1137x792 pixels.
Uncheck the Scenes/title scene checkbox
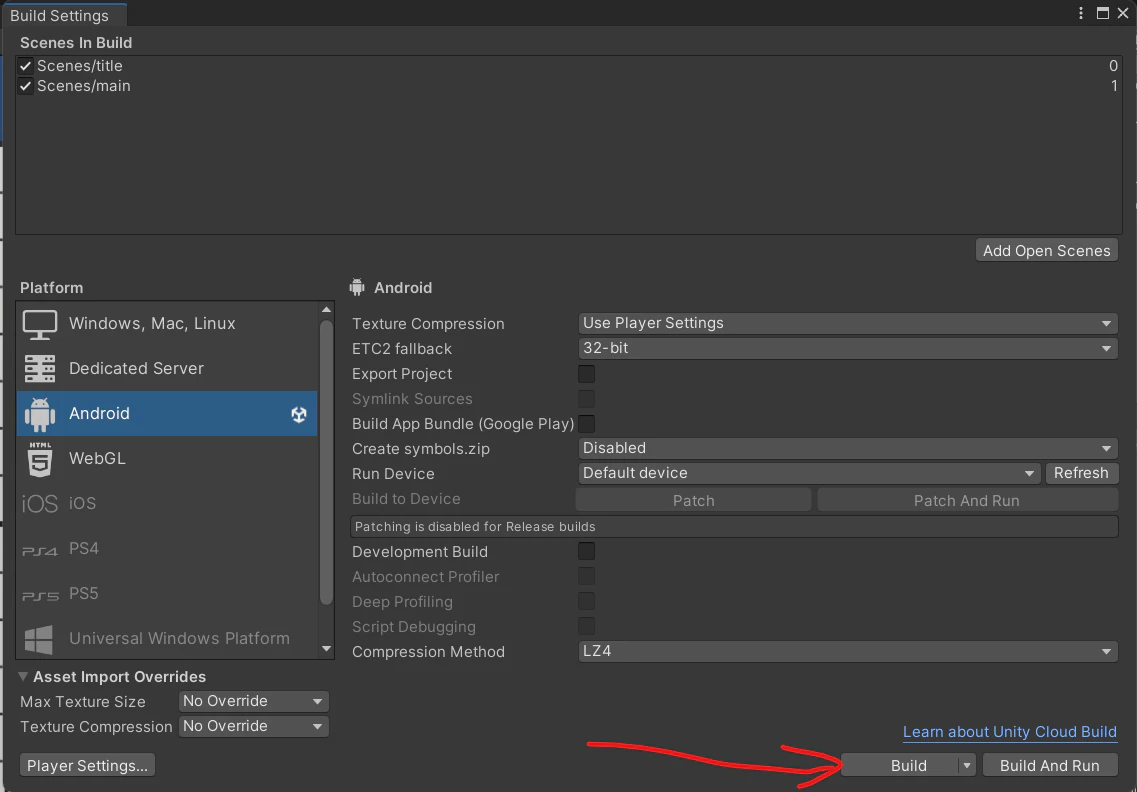(x=25, y=66)
